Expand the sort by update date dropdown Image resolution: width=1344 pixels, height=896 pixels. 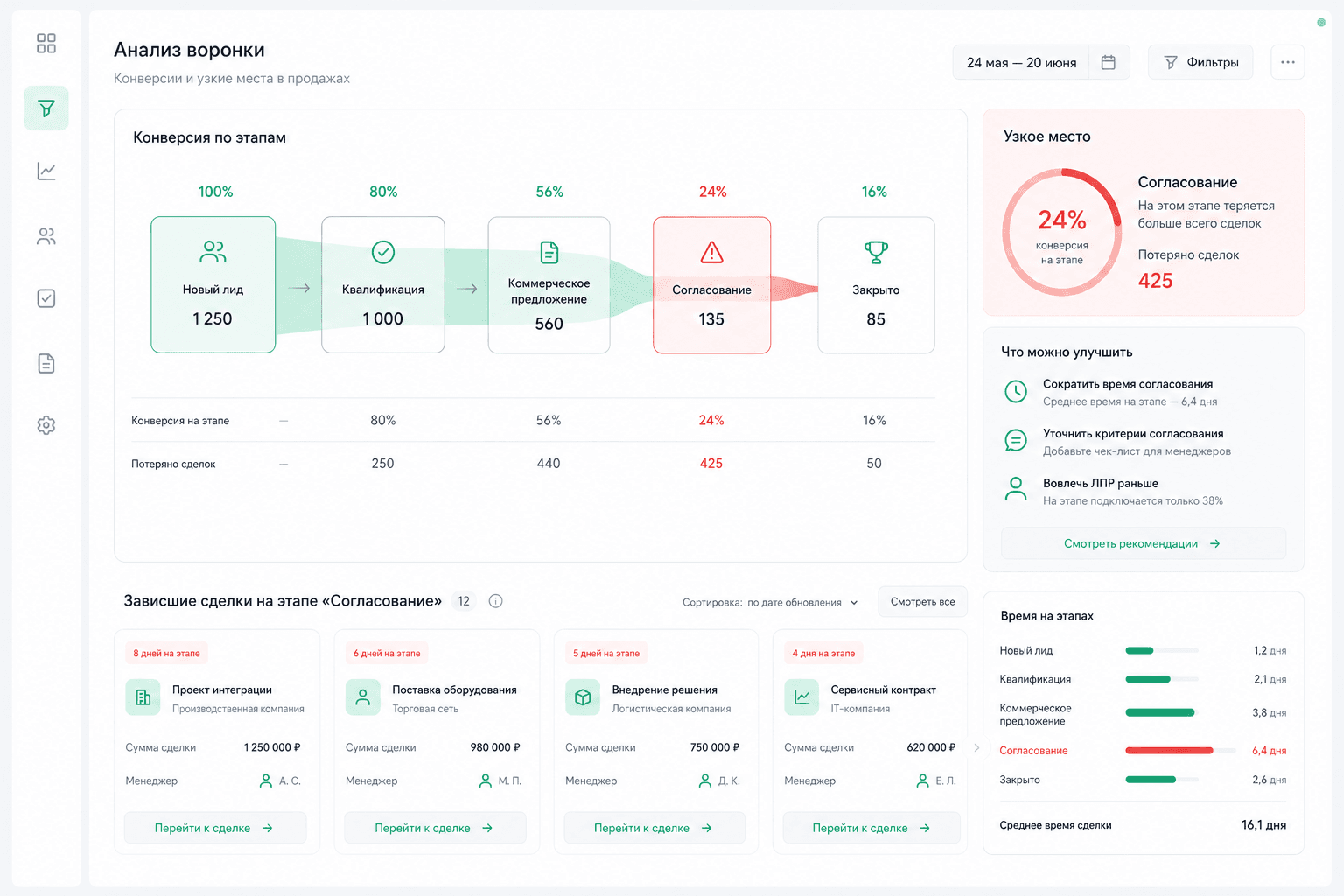click(771, 602)
